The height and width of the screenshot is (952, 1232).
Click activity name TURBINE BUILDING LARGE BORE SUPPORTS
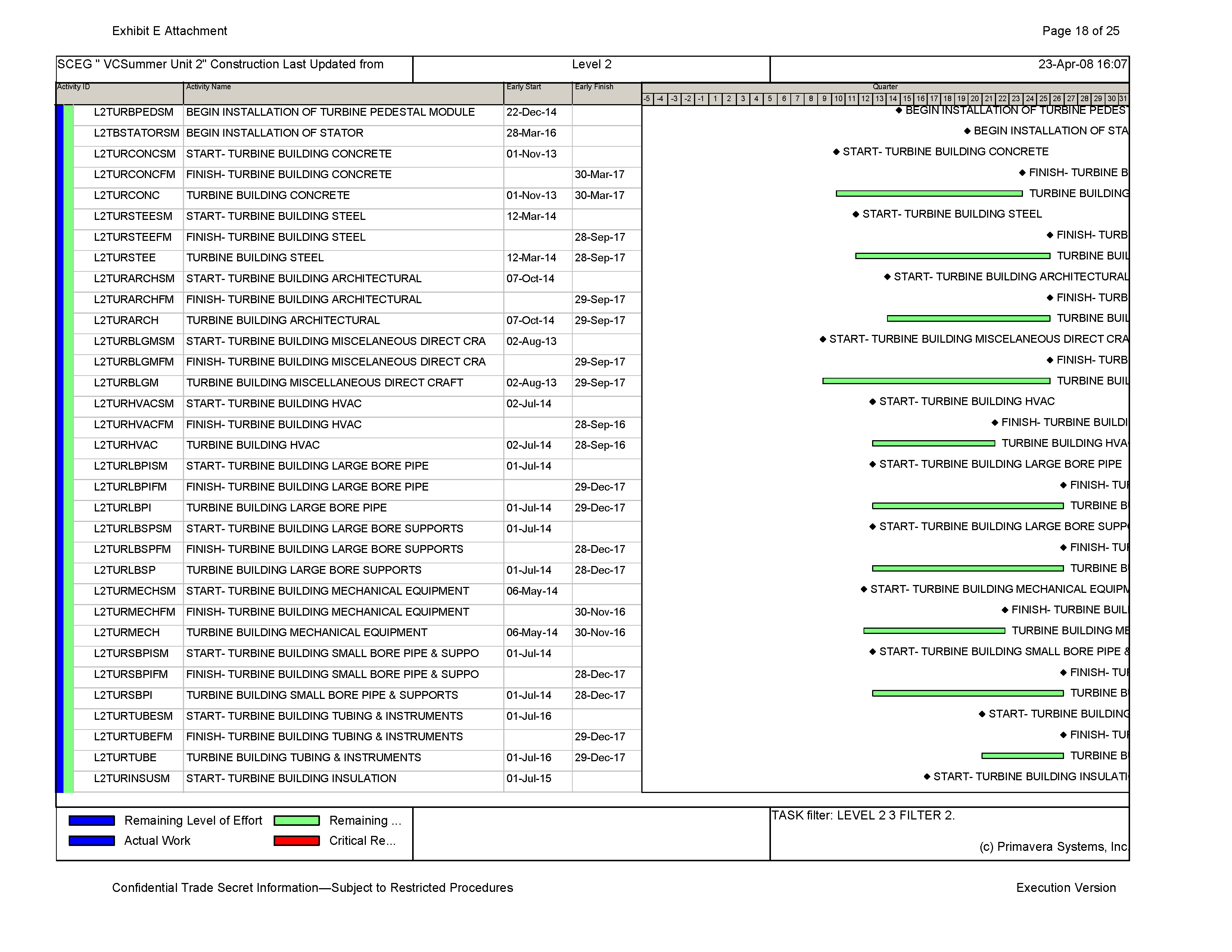click(304, 570)
